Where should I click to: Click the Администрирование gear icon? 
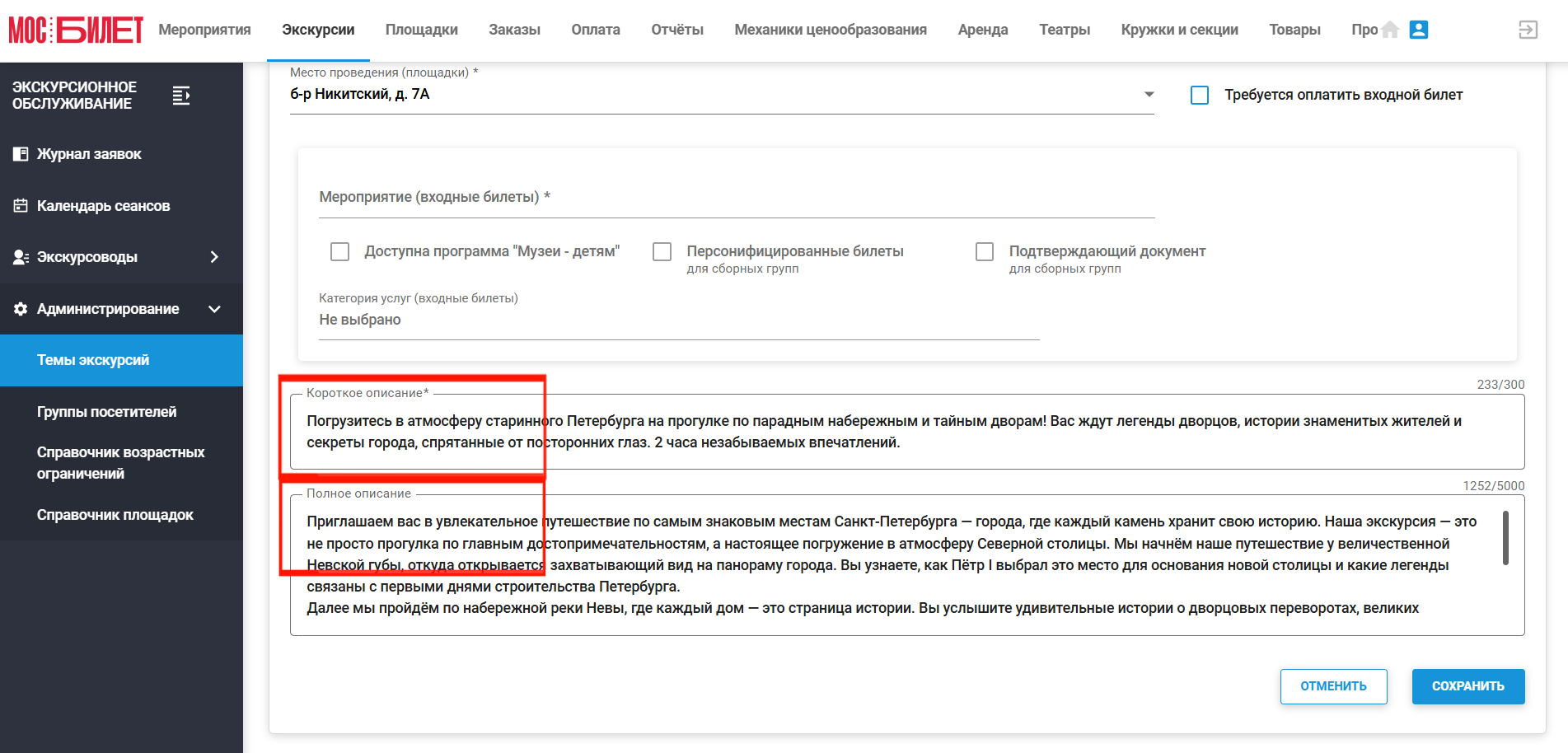pos(21,309)
